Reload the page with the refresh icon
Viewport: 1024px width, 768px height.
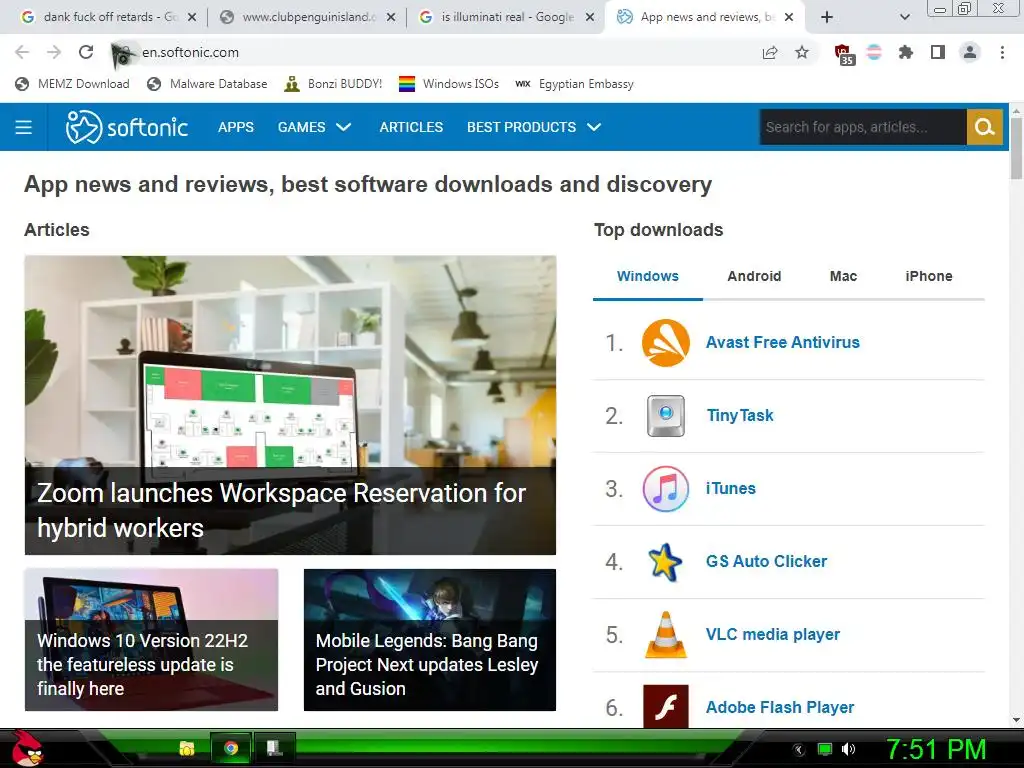pyautogui.click(x=86, y=52)
